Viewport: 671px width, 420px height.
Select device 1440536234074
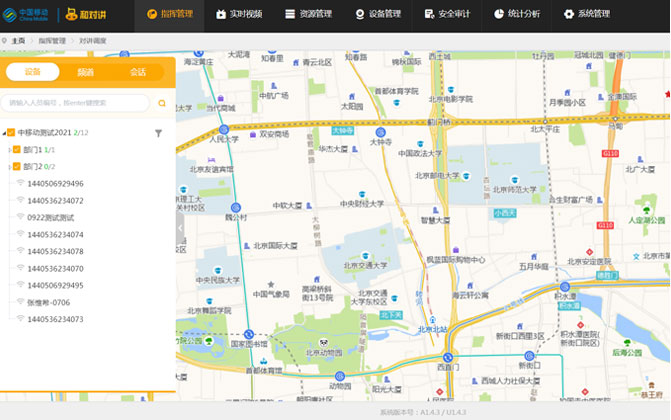click(x=56, y=235)
